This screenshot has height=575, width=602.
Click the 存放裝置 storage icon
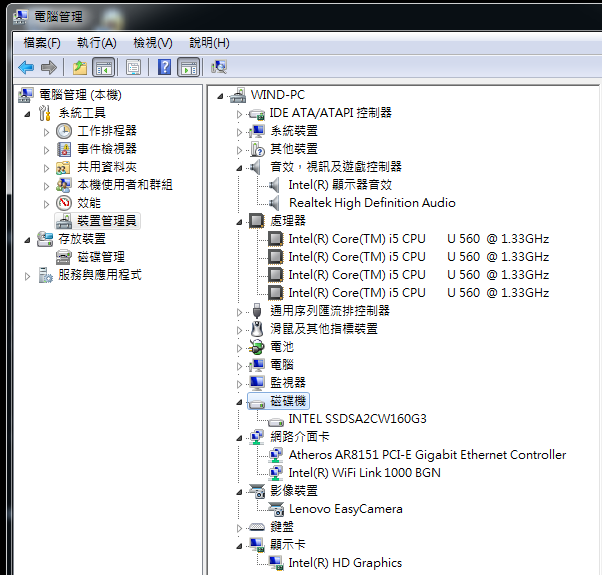[x=45, y=239]
